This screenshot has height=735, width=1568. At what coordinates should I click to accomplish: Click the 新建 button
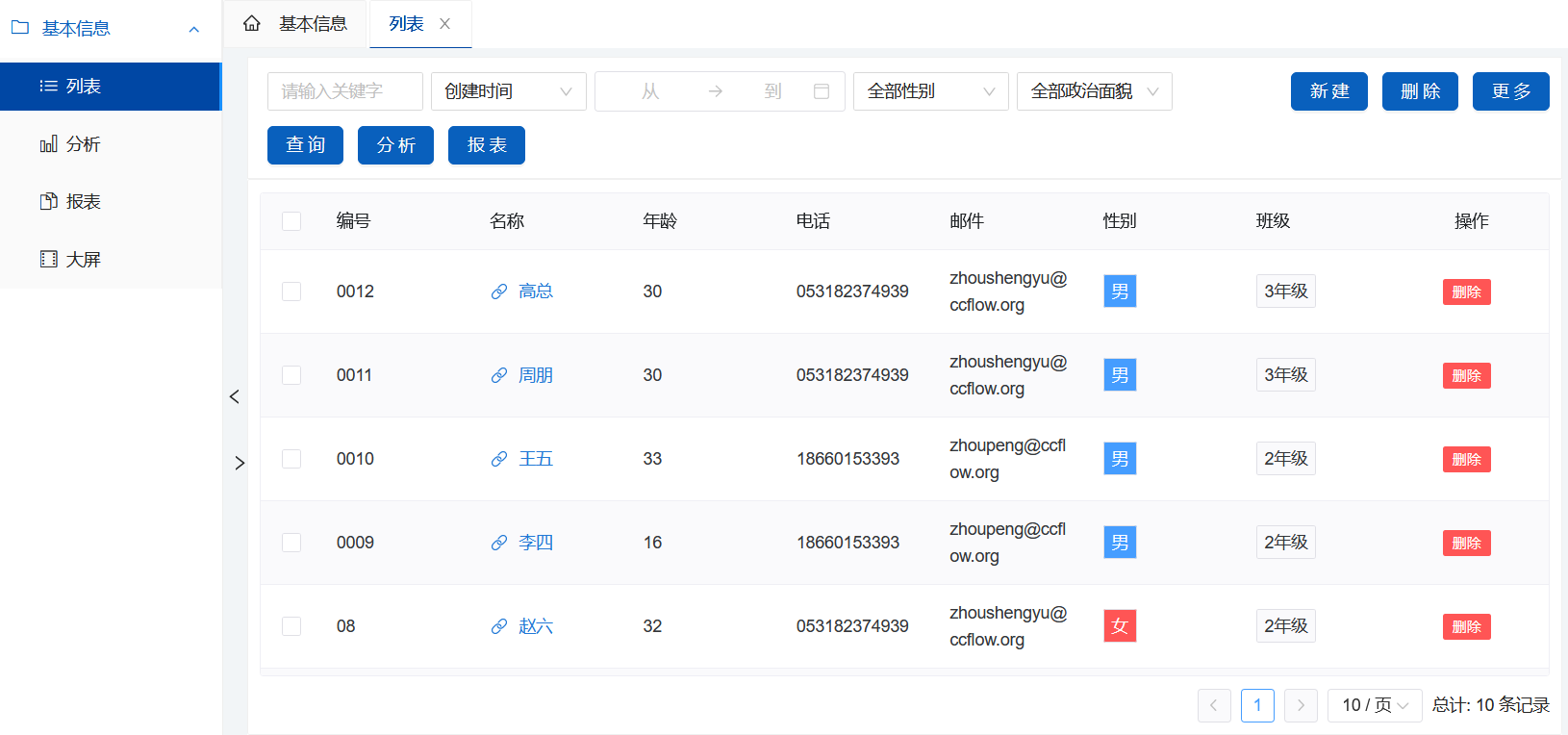tap(1329, 91)
